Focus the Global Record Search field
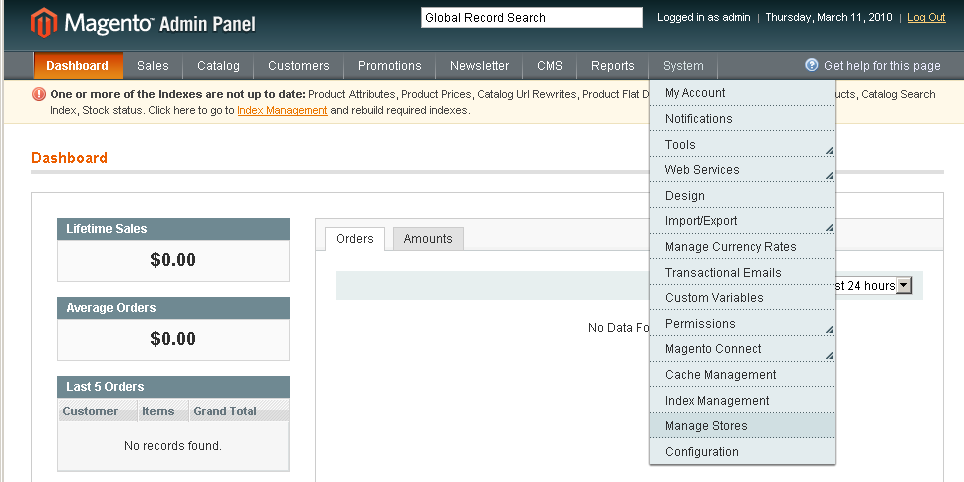Viewport: 964px width, 482px height. coord(532,18)
